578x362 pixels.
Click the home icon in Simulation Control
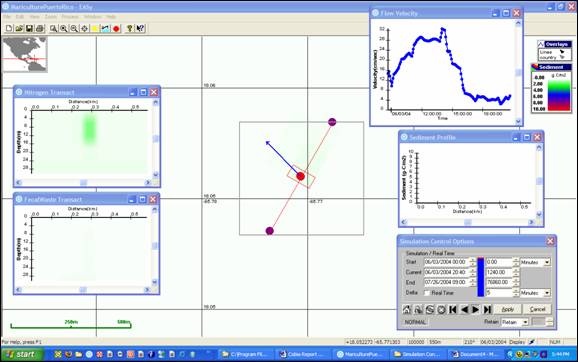[407, 309]
